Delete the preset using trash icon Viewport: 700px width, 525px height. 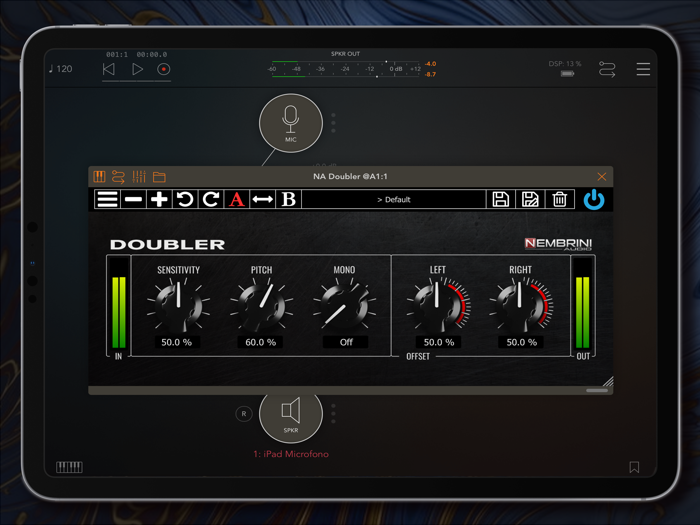(559, 199)
